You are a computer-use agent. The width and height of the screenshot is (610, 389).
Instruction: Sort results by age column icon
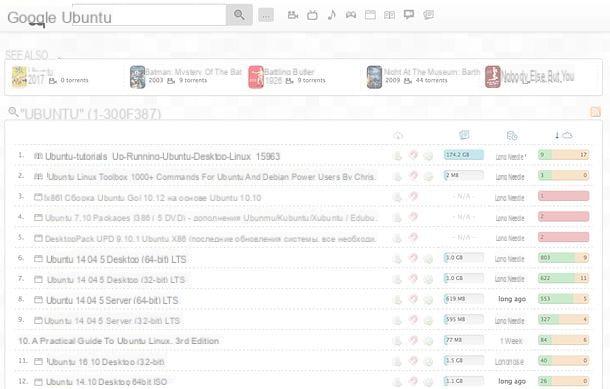coord(512,136)
